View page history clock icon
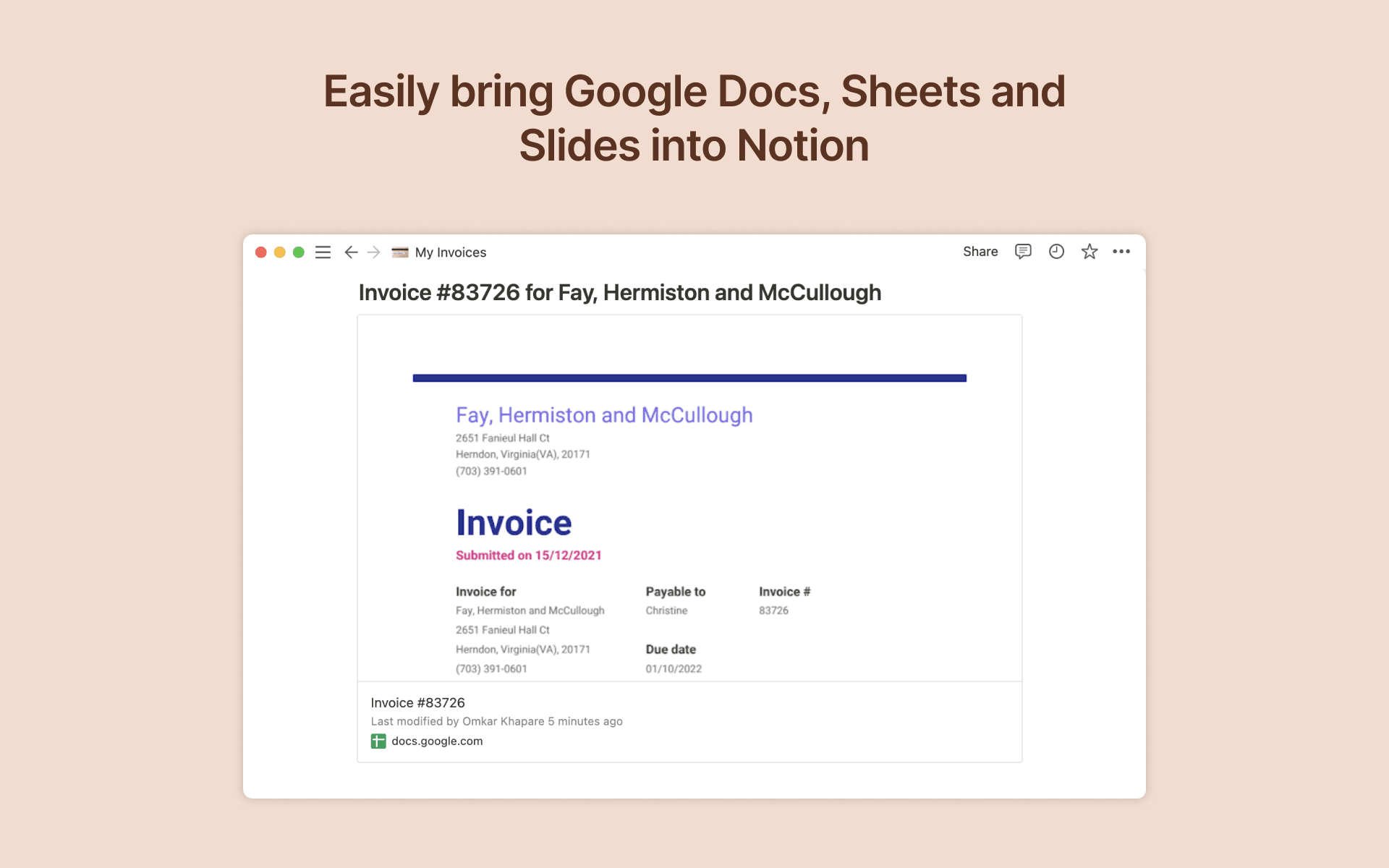 click(x=1056, y=251)
